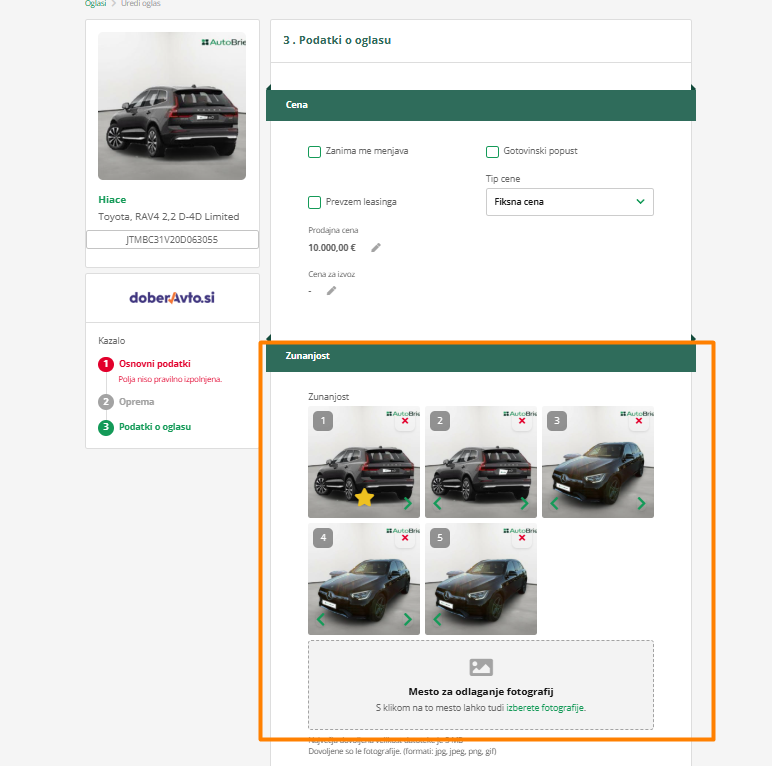Move photo 4 right with green arrow
Viewport: 772px width, 766px height.
pos(408,619)
